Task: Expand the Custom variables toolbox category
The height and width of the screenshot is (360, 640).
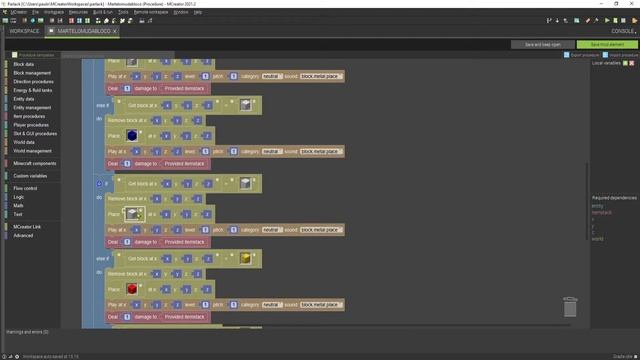Action: pos(30,176)
